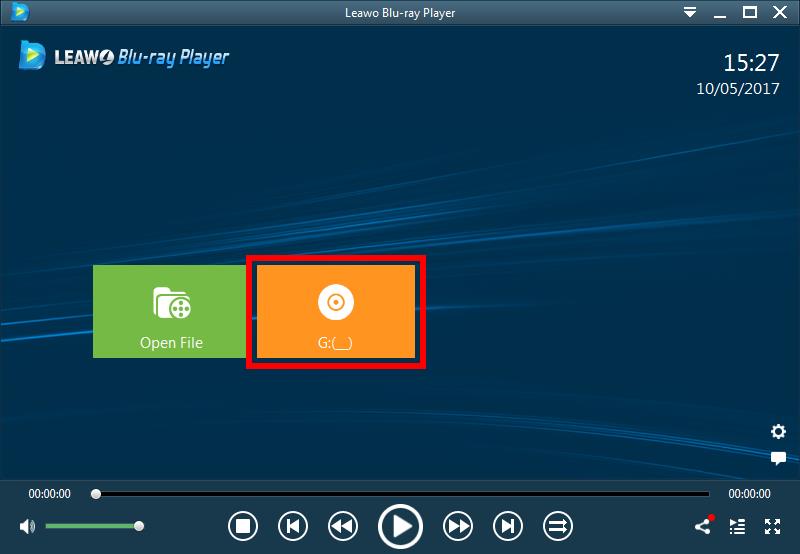Enter fullscreen mode

(772, 526)
